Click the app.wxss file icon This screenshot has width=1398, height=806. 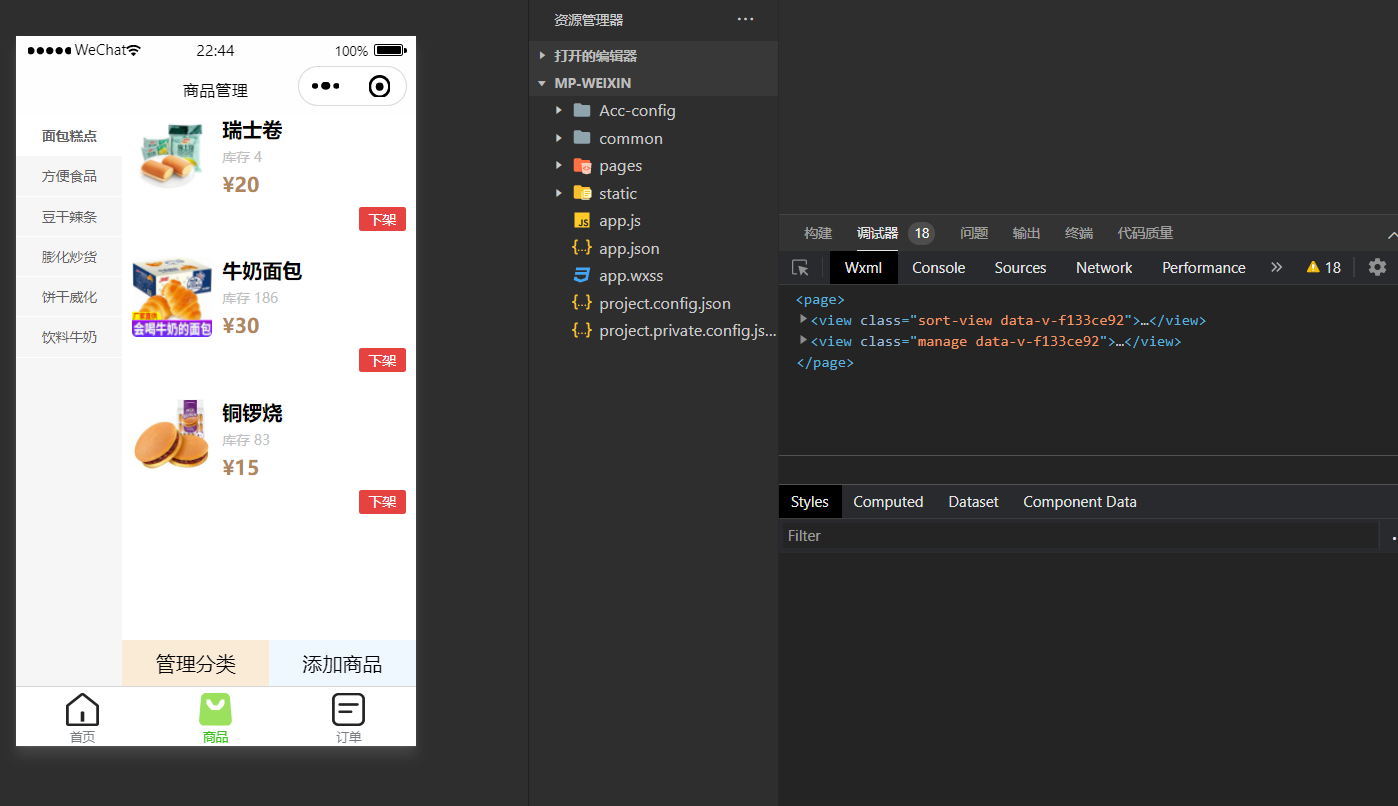(582, 275)
